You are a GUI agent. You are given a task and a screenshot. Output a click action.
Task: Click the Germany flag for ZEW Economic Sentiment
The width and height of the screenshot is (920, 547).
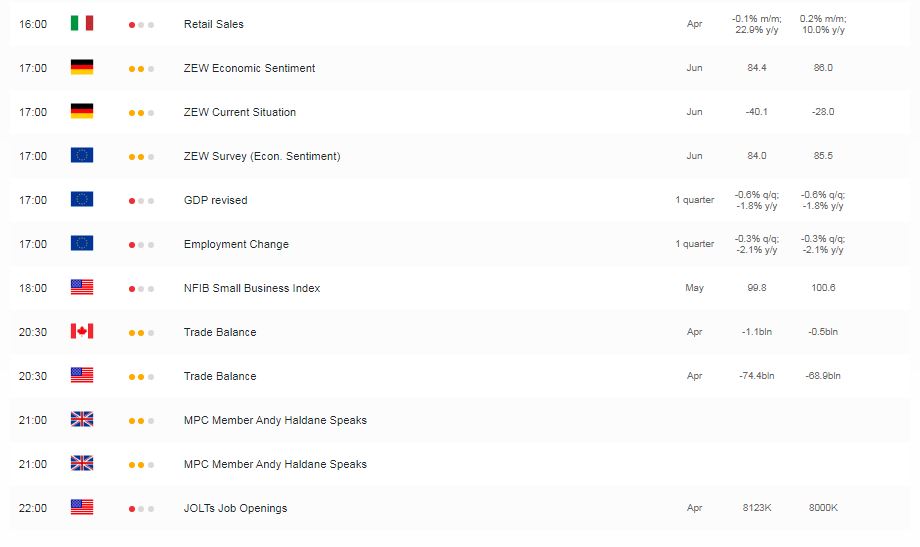coord(82,67)
